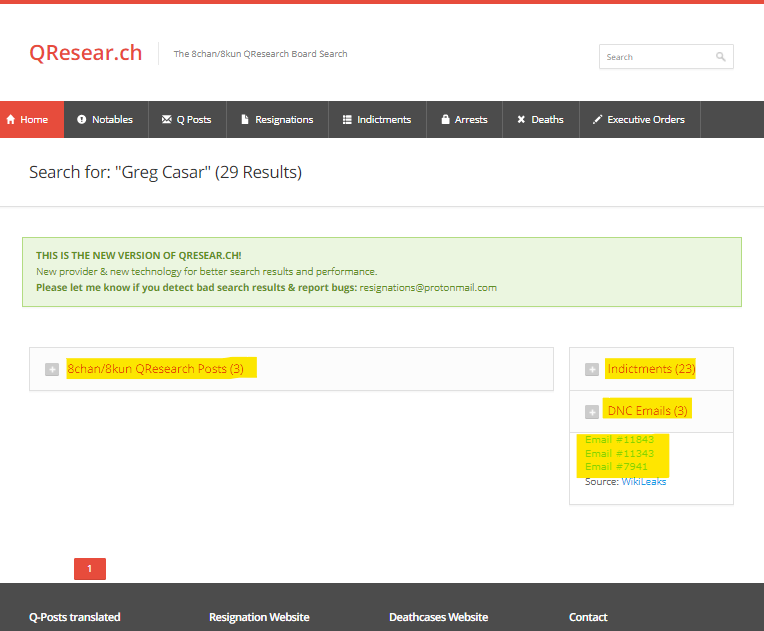Image resolution: width=764 pixels, height=631 pixels.
Task: Click the 8chan/8kun QResearch Board Search tagline
Action: (261, 54)
